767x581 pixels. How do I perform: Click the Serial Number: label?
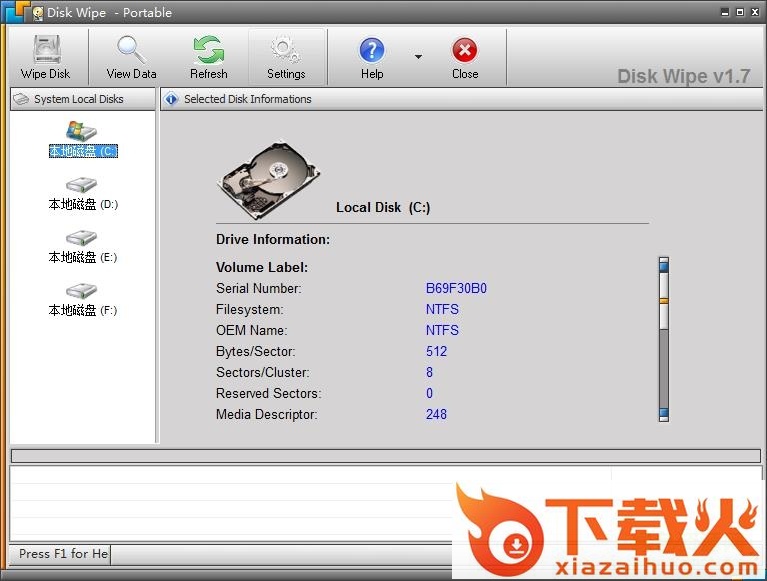(259, 289)
